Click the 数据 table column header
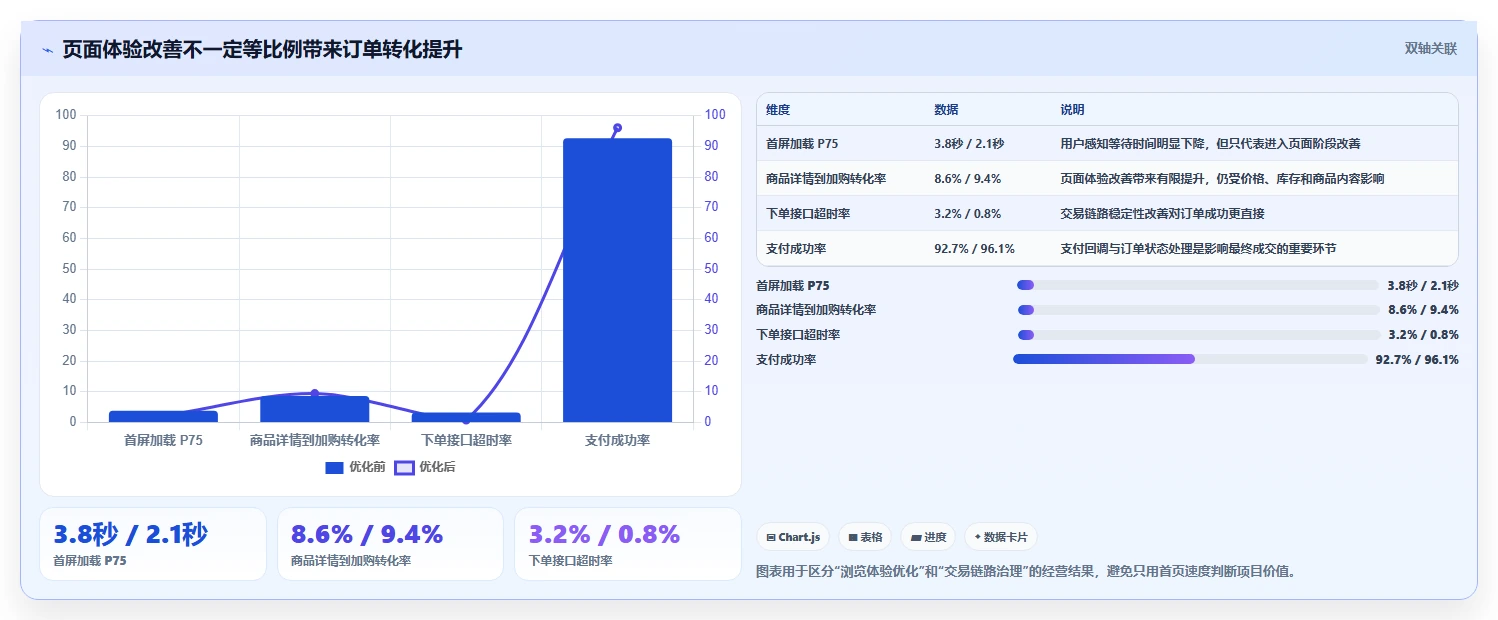Image resolution: width=1498 pixels, height=620 pixels. (x=946, y=110)
